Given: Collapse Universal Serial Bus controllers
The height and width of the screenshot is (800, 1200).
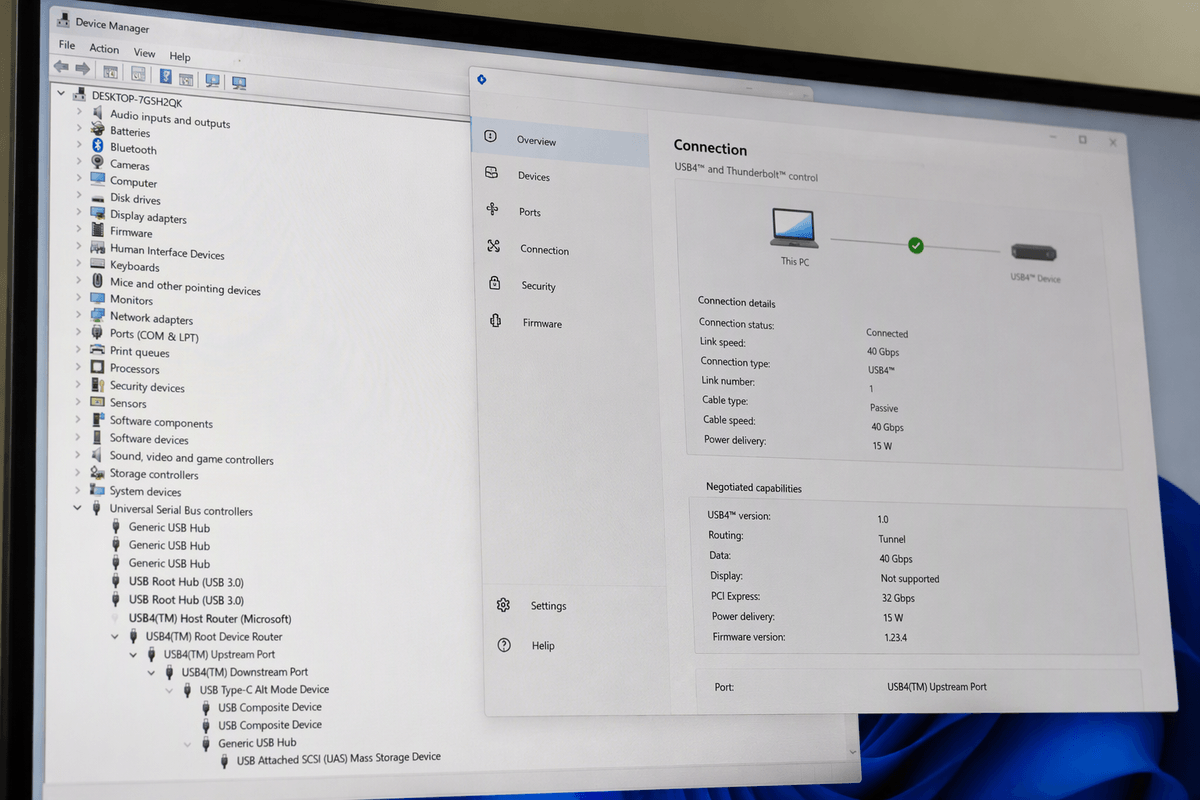Looking at the screenshot, I should pos(78,507).
